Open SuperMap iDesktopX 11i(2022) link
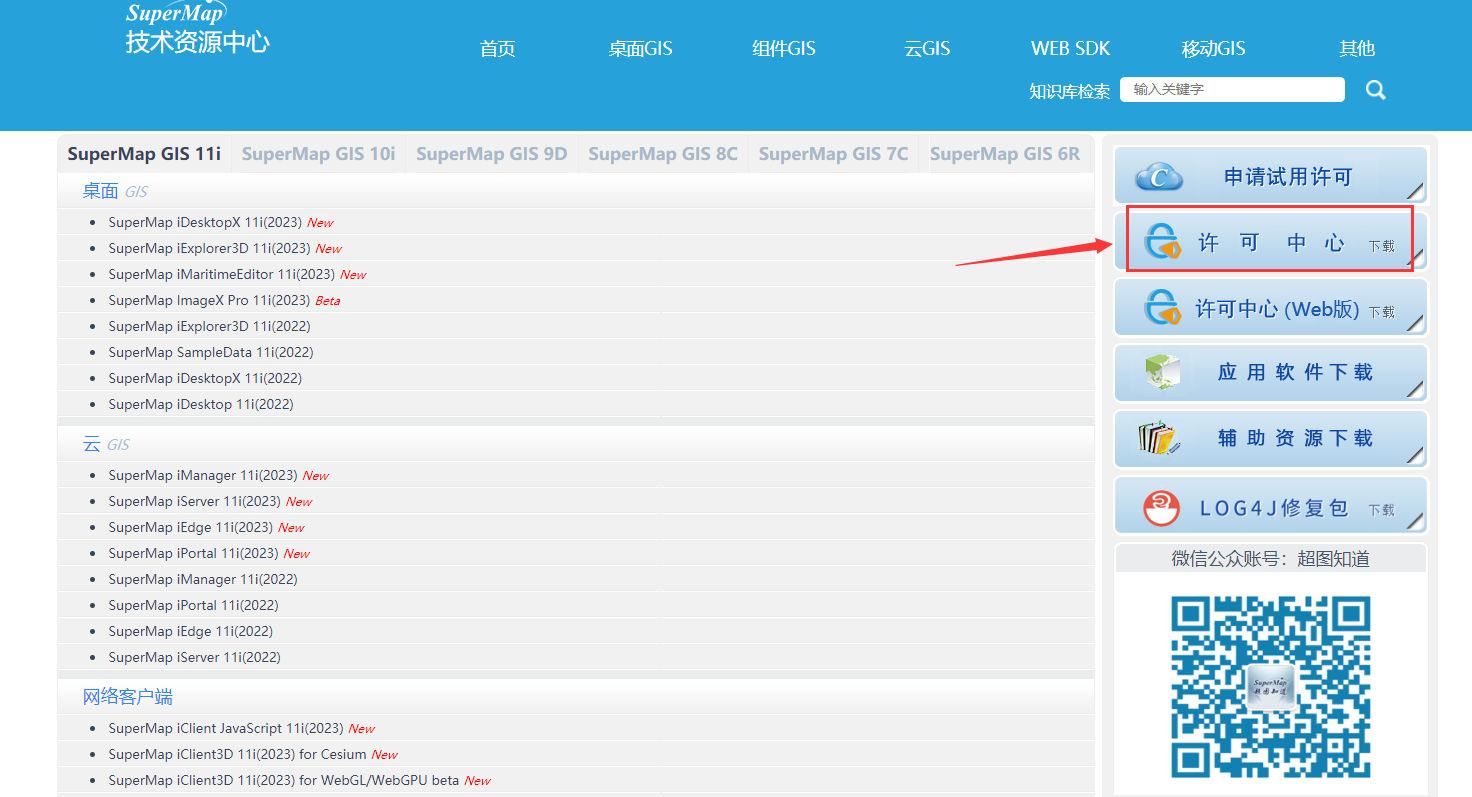 pyautogui.click(x=205, y=378)
